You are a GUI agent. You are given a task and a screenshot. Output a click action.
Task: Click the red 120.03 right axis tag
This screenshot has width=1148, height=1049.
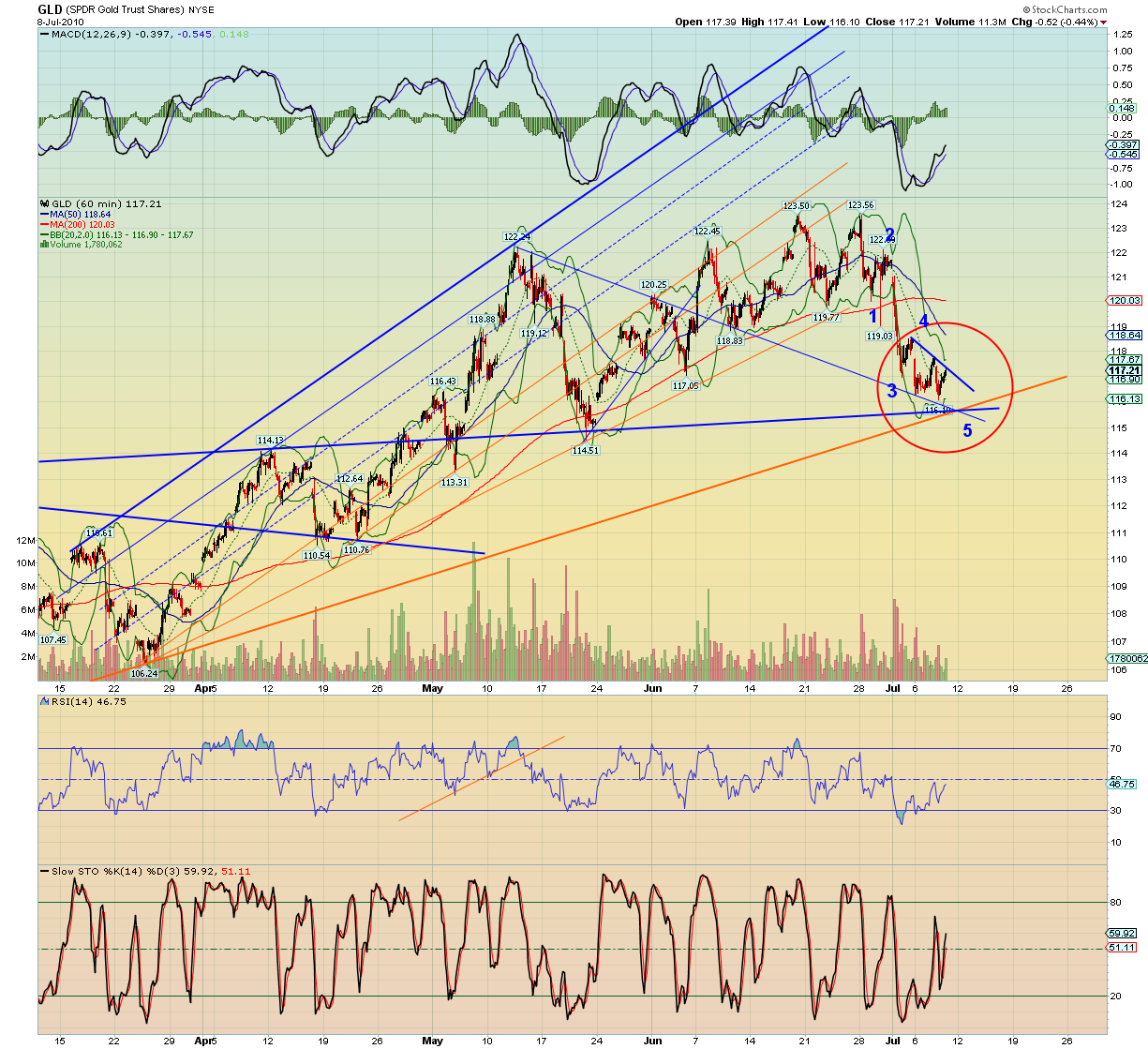(1125, 301)
